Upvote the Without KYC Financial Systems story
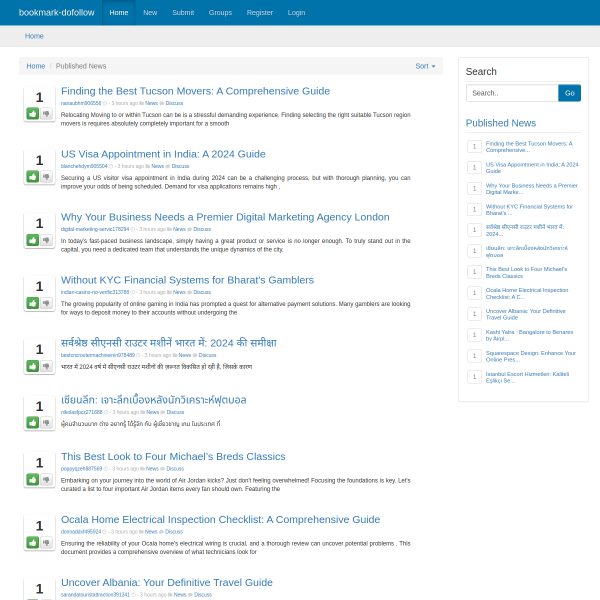 pos(33,303)
